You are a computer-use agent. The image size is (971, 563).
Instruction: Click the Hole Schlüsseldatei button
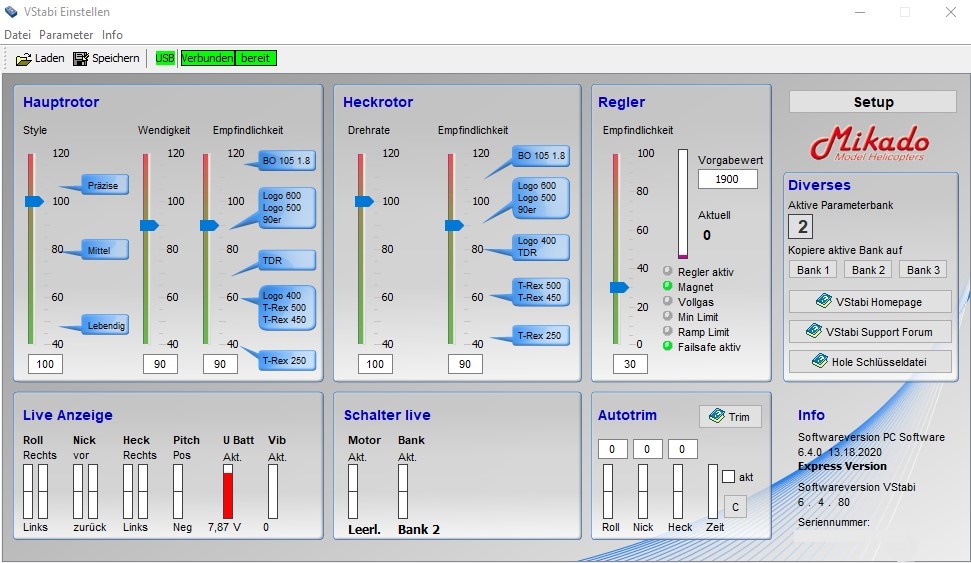point(869,362)
